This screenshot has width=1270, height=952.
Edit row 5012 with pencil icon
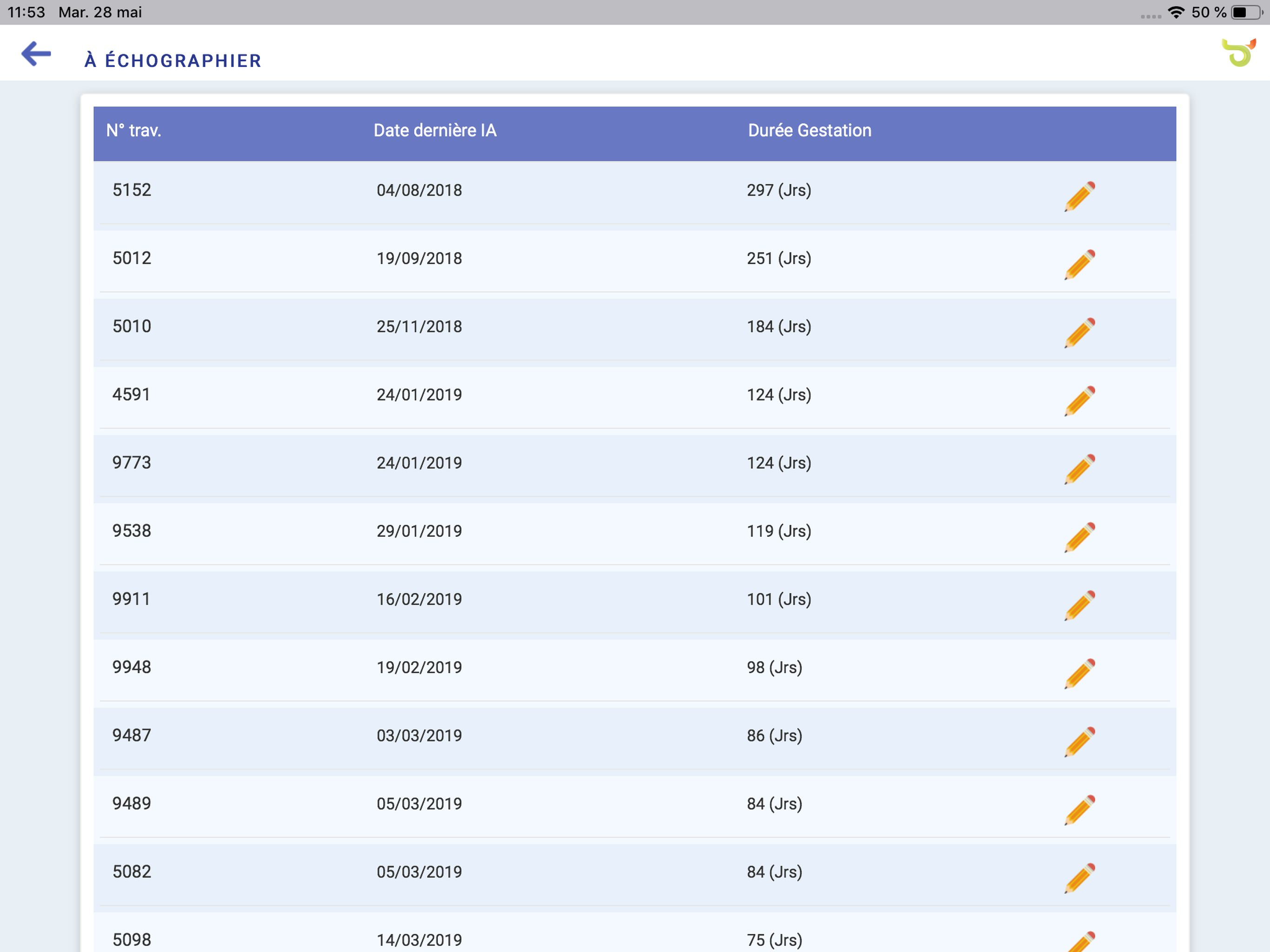1079,264
